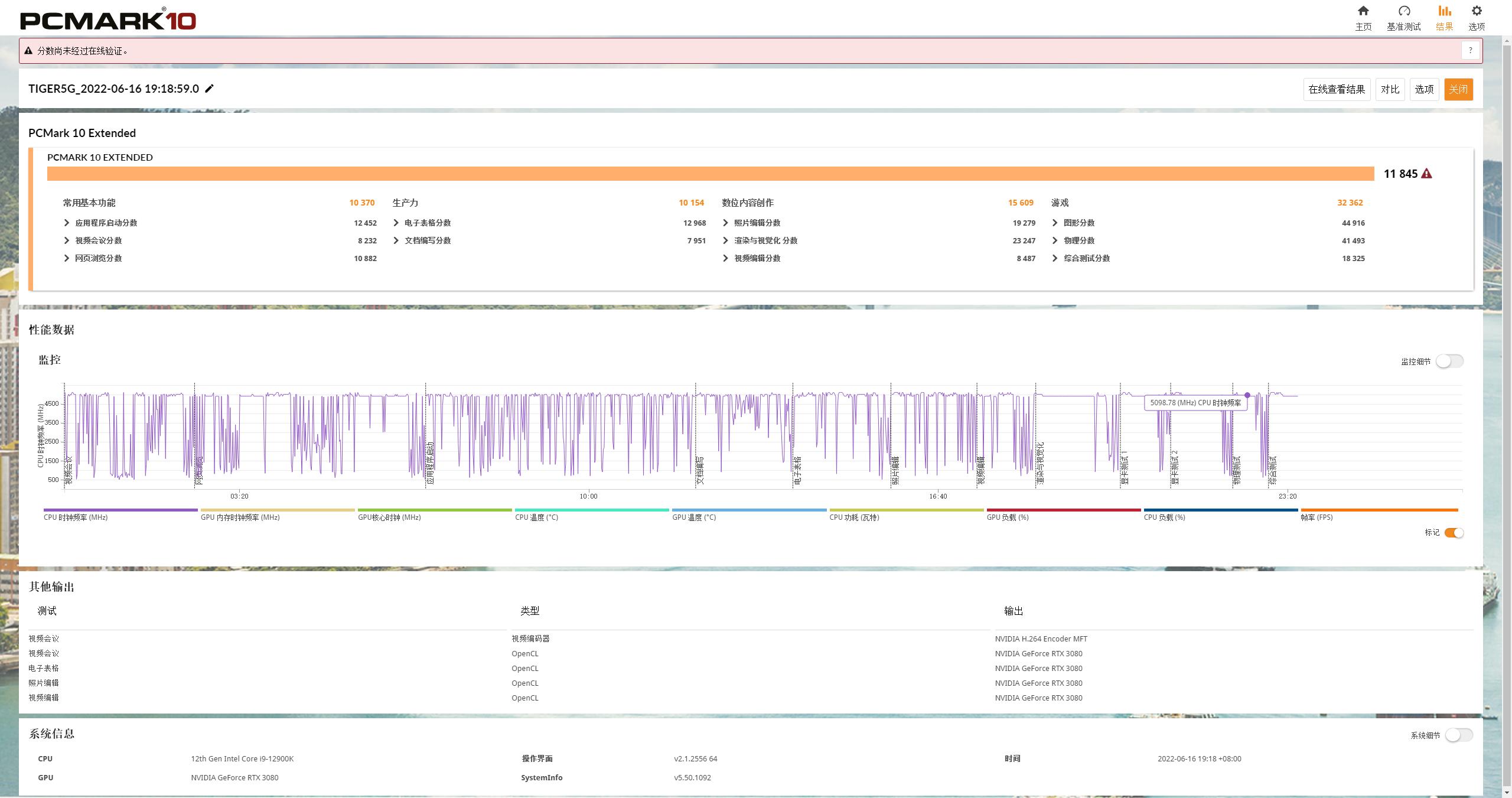Select the Results (结果) bar-chart icon

(1445, 11)
